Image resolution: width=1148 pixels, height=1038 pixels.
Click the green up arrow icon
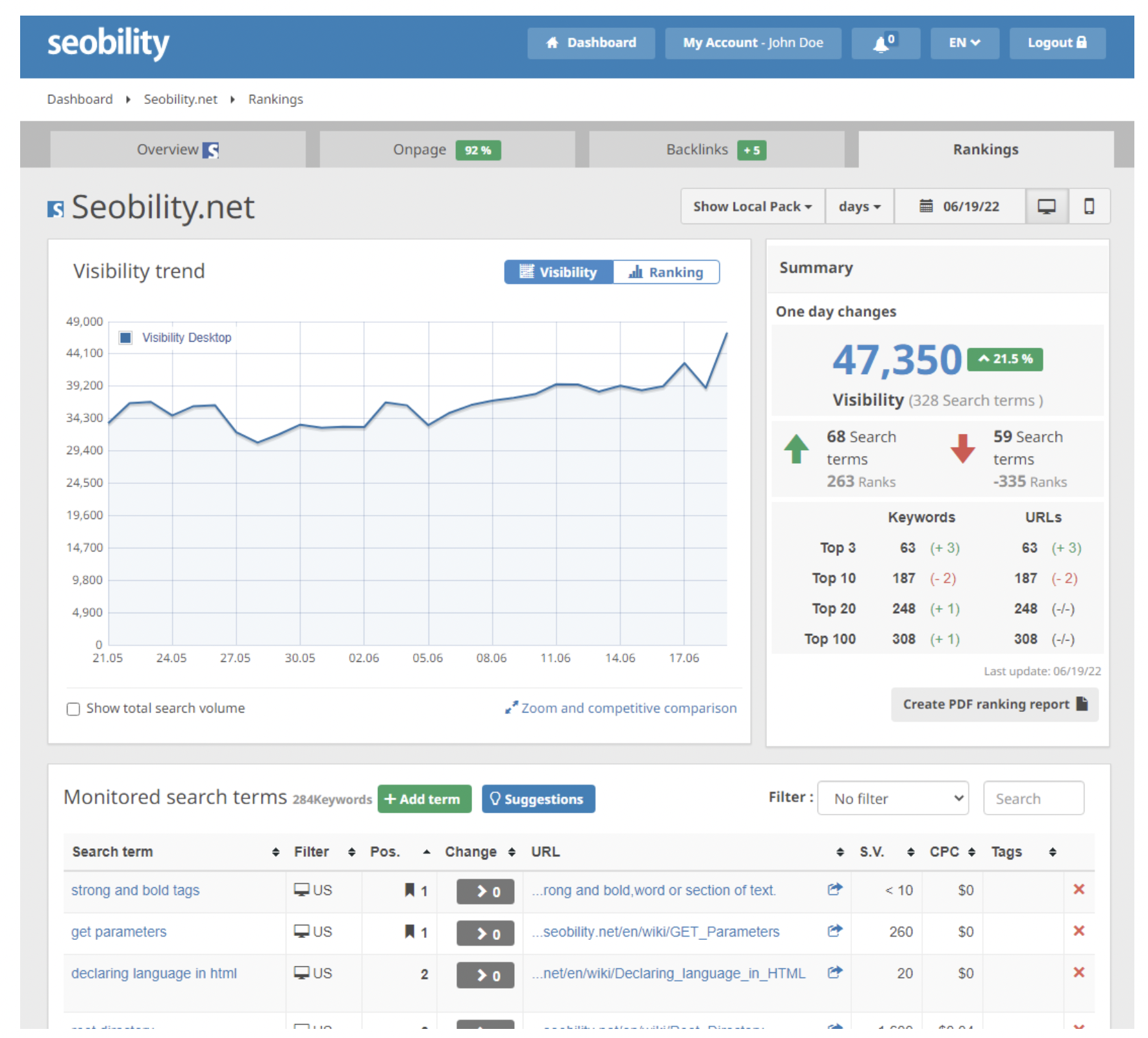tap(796, 449)
